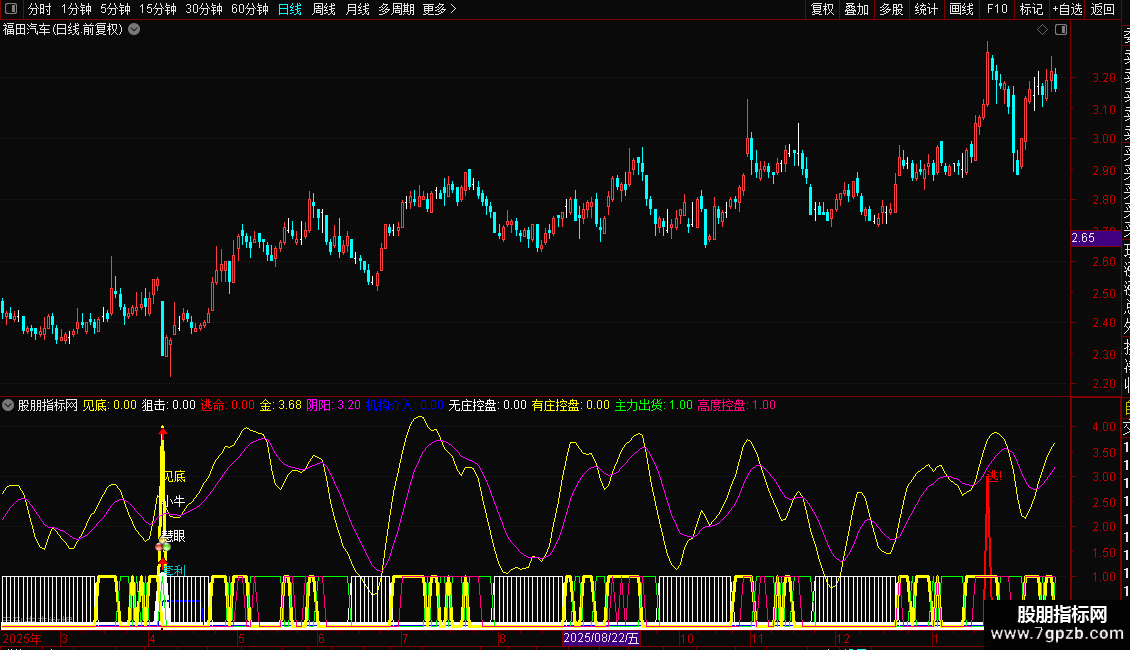Switch to 日线 daily chart period
Image resolution: width=1130 pixels, height=650 pixels.
point(290,9)
